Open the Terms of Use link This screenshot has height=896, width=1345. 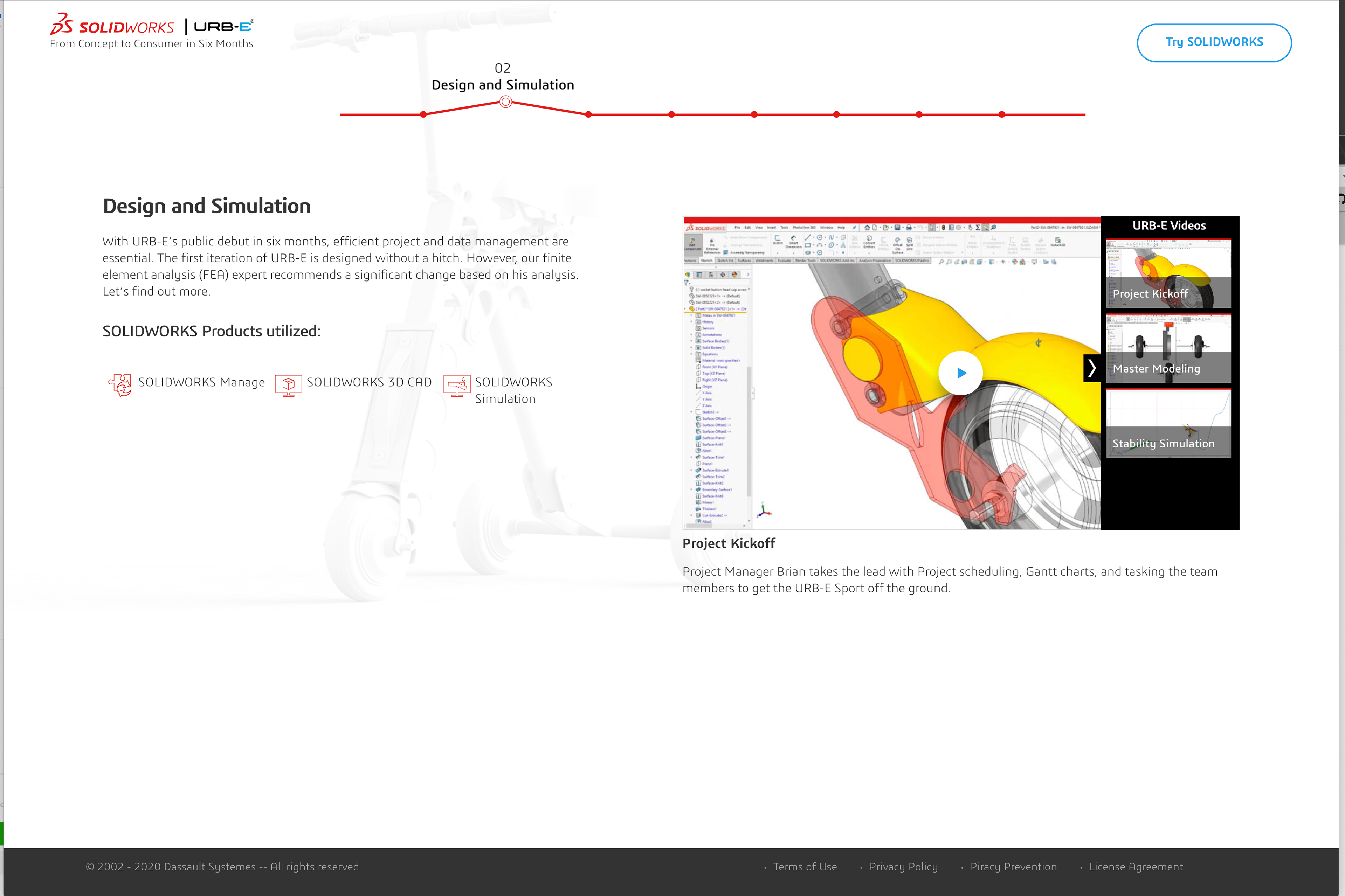805,866
